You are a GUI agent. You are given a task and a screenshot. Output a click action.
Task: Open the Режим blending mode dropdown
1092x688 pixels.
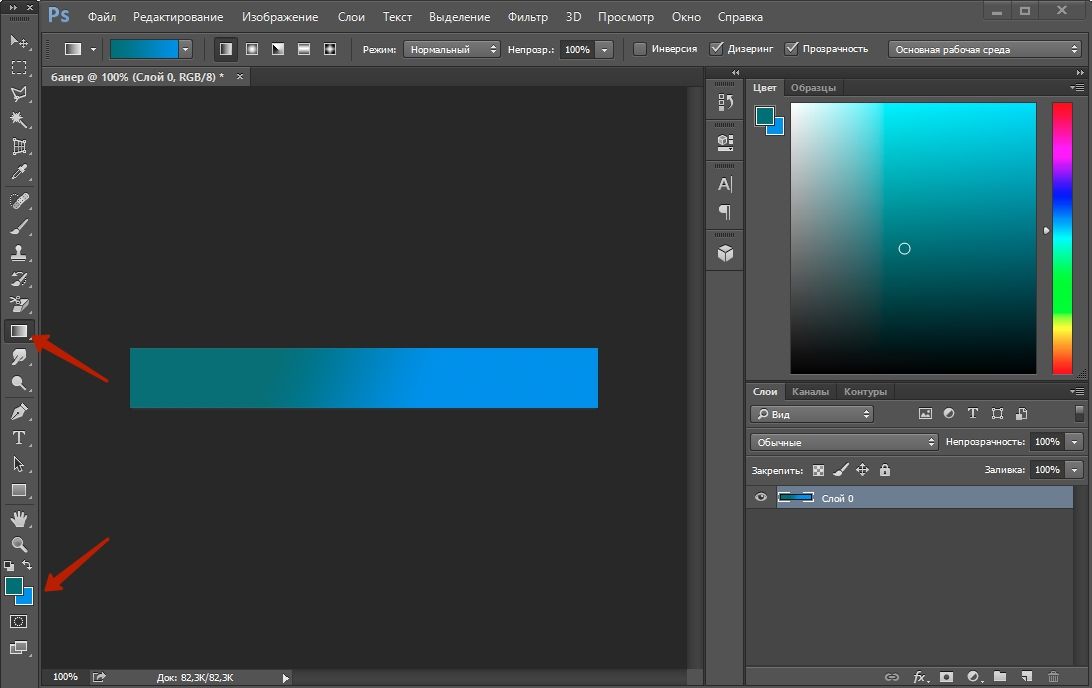click(x=451, y=49)
